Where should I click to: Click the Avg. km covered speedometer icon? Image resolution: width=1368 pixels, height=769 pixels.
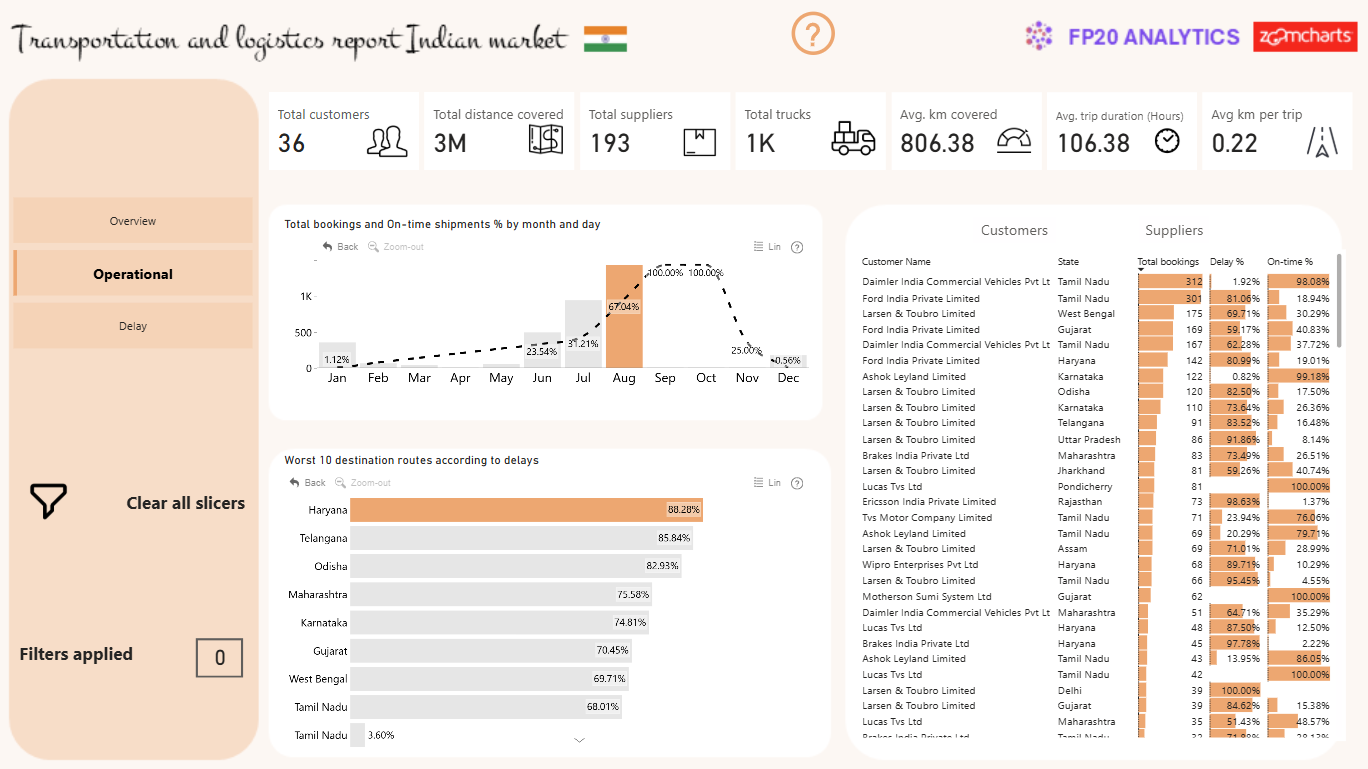point(1014,141)
